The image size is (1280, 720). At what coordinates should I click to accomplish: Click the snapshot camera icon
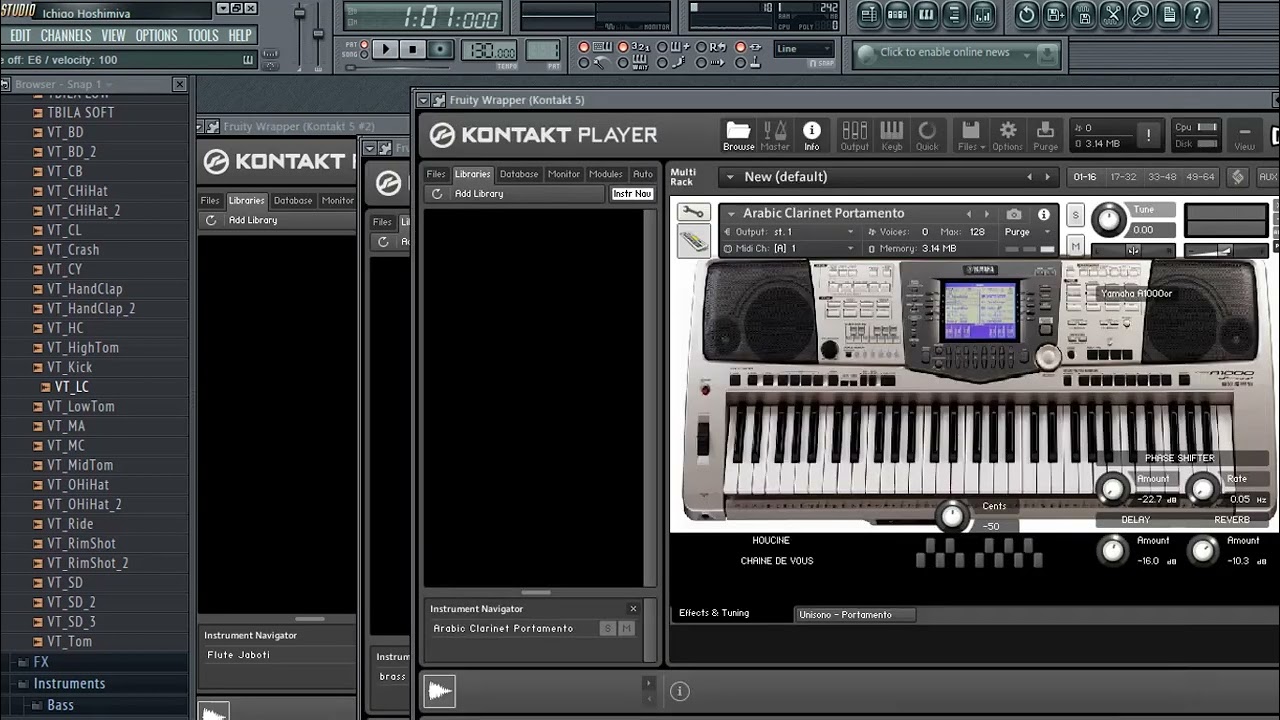(x=1014, y=214)
